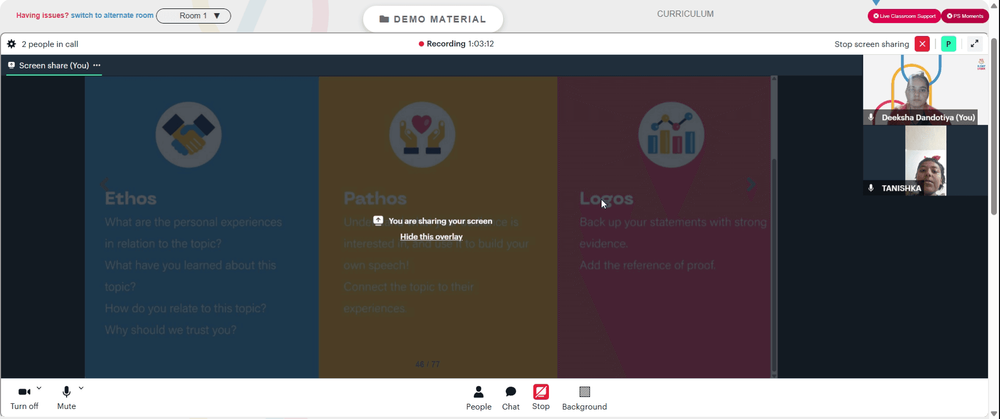
Task: Click 'Add the reference of proof.' text
Action: [648, 265]
